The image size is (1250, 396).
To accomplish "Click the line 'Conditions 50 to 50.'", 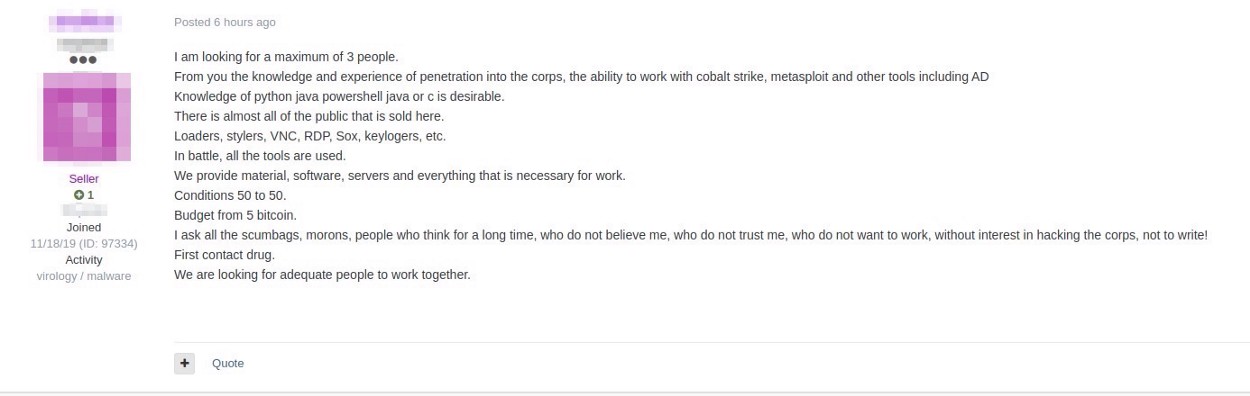I will click(230, 195).
